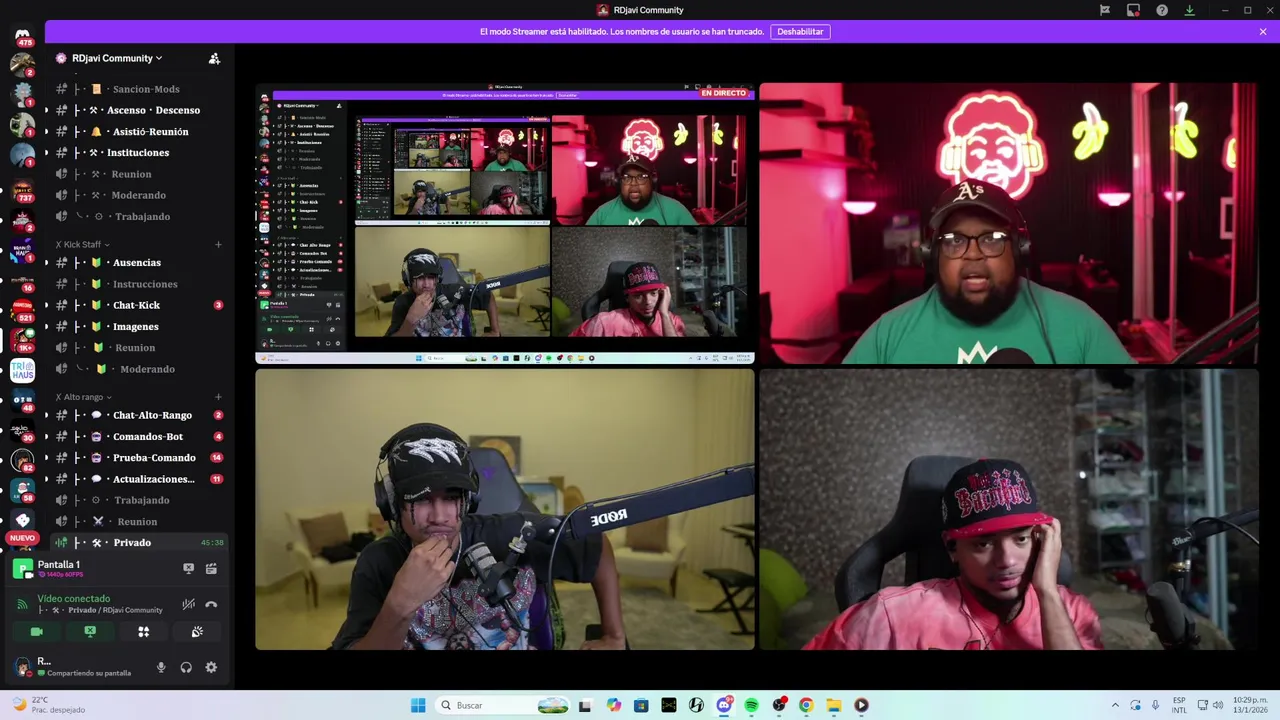
Task: Open the soundboard button
Action: [197, 632]
